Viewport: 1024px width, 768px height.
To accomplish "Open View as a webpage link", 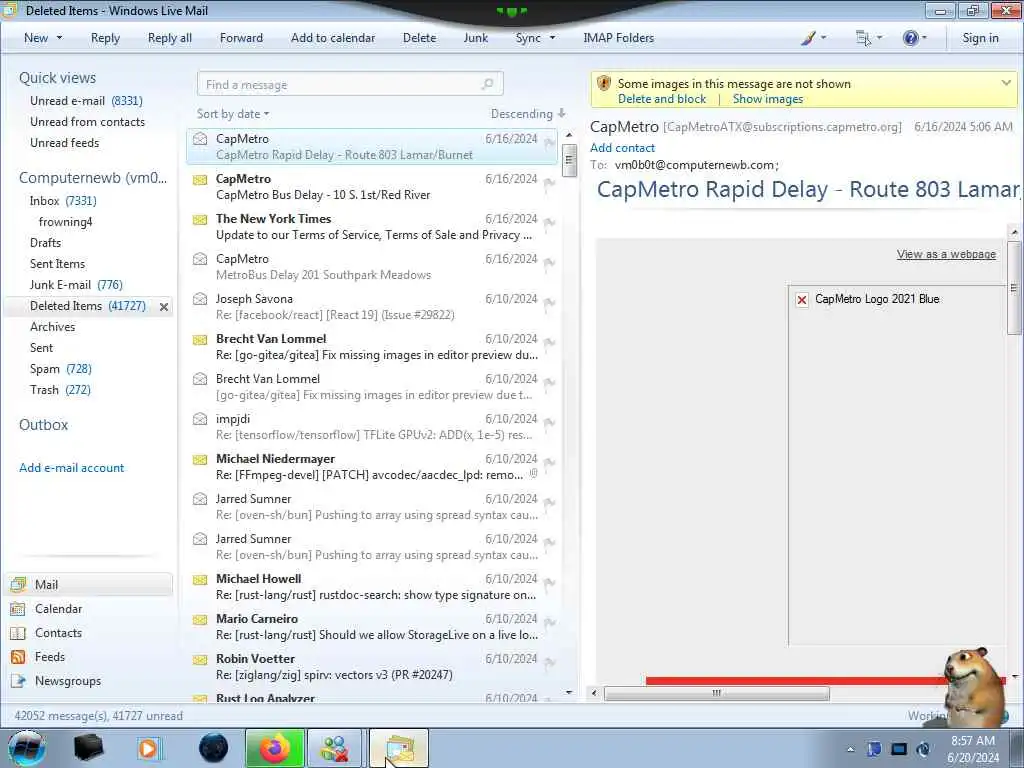I will pyautogui.click(x=946, y=254).
